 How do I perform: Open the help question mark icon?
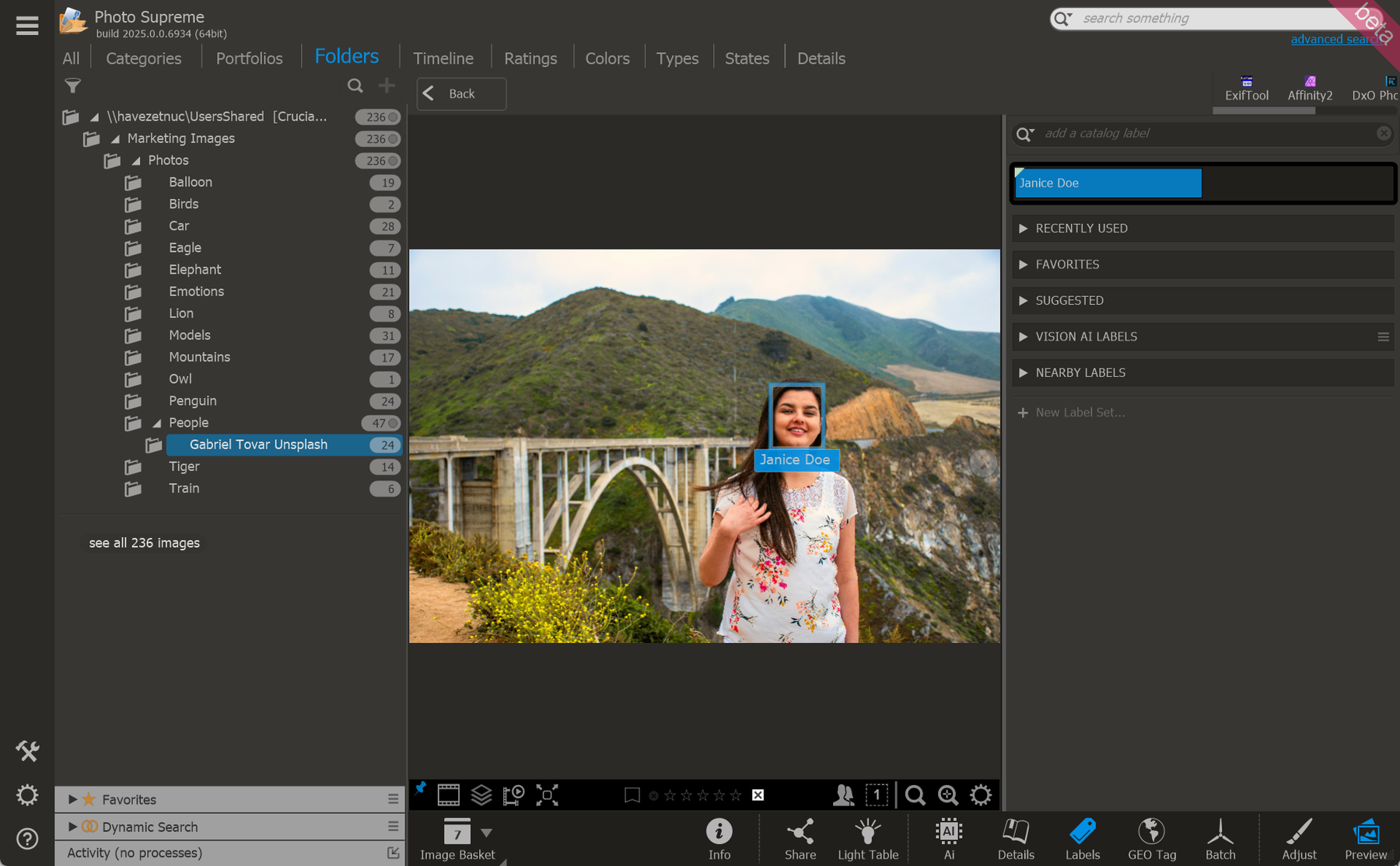tap(27, 839)
